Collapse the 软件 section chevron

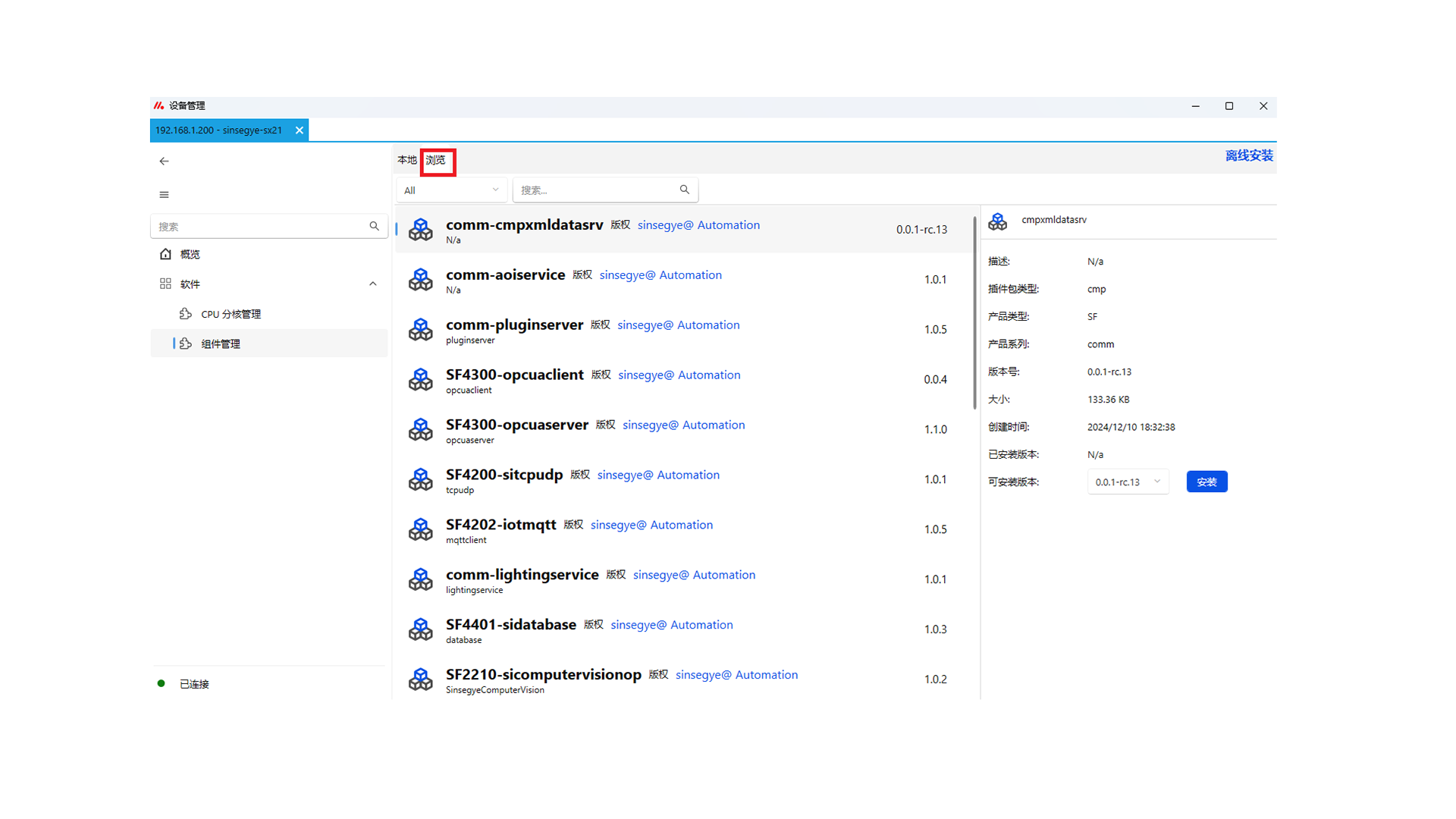tap(372, 284)
